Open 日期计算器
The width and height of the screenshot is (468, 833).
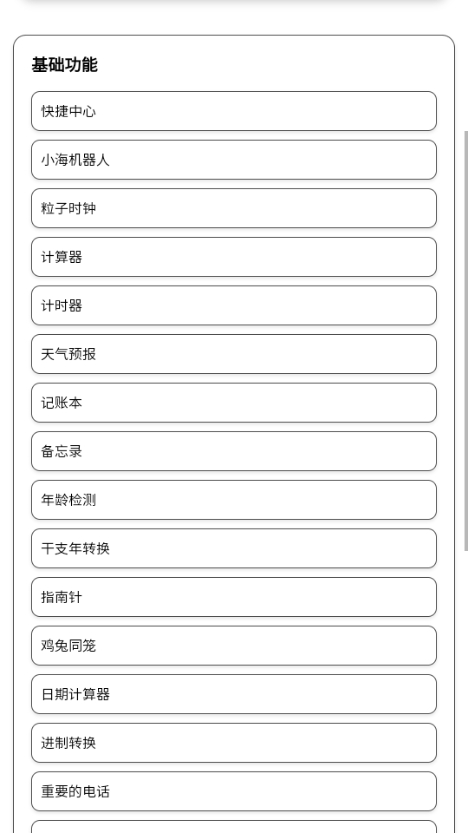234,694
